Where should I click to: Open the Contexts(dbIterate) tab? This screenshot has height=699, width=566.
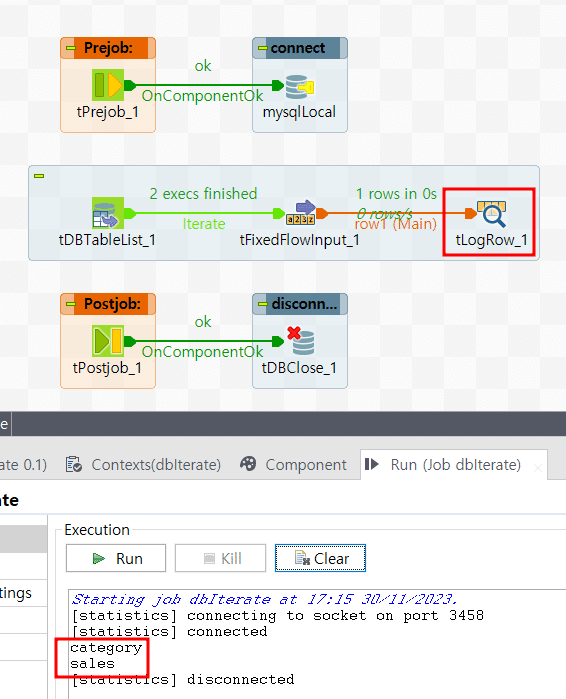tap(143, 465)
